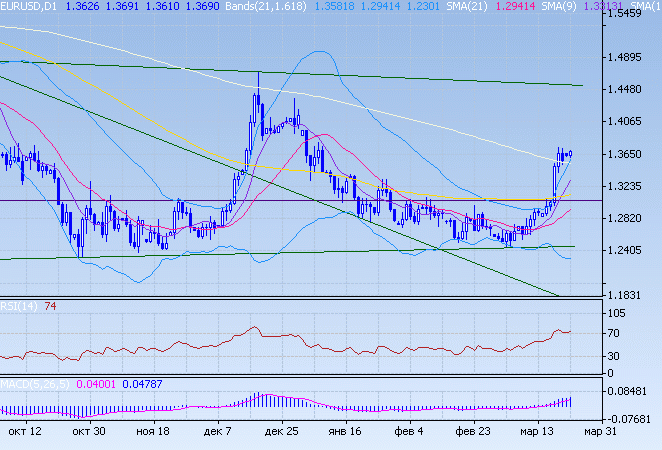Click the EURUSD,D1 symbol label
The image size is (662, 450).
(28, 6)
